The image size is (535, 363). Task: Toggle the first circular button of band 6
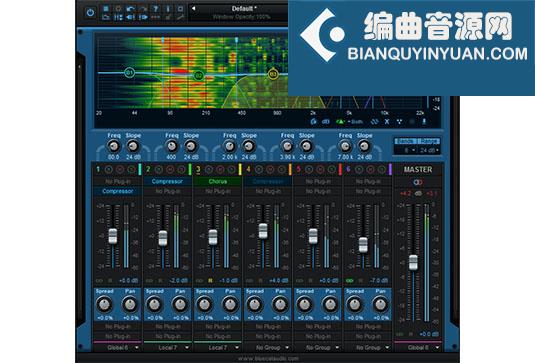click(359, 169)
